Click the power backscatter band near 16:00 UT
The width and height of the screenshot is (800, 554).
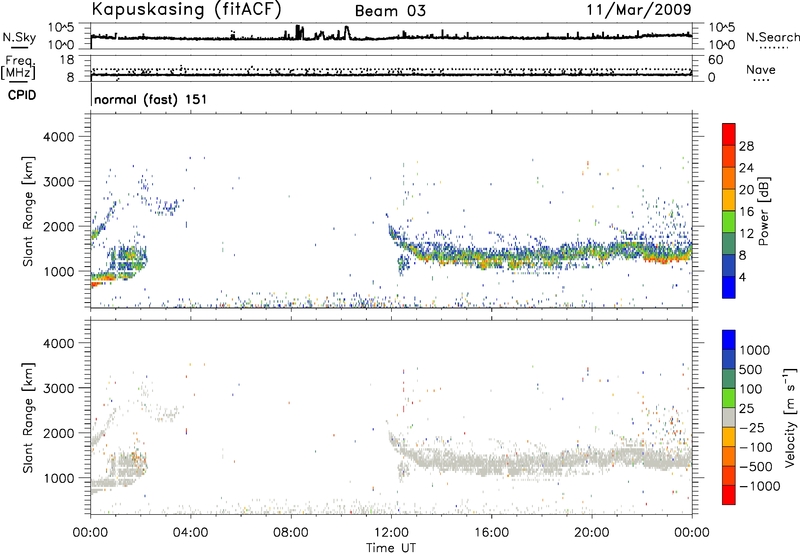tap(491, 258)
